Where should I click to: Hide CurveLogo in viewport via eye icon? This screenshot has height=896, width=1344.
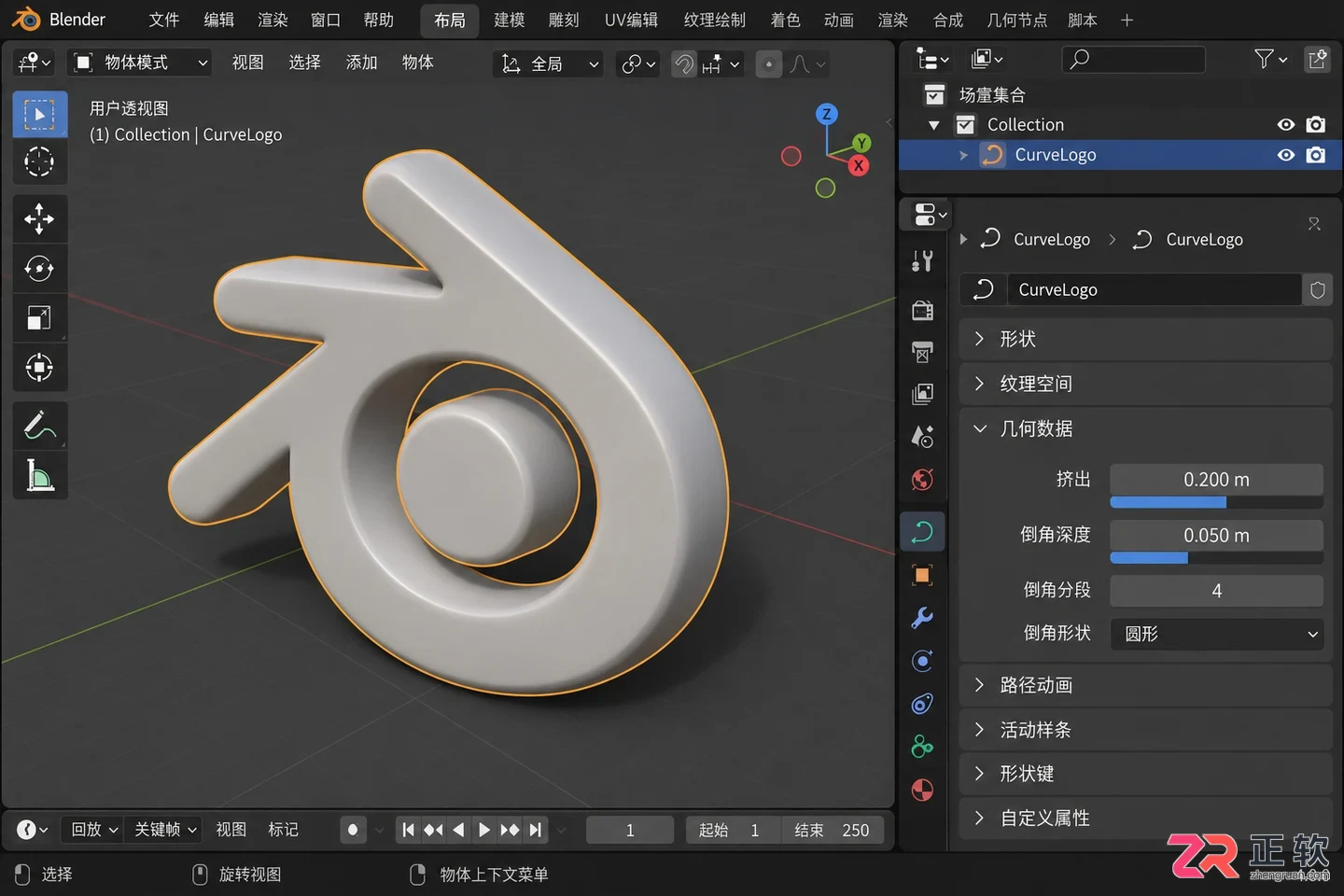click(1286, 155)
